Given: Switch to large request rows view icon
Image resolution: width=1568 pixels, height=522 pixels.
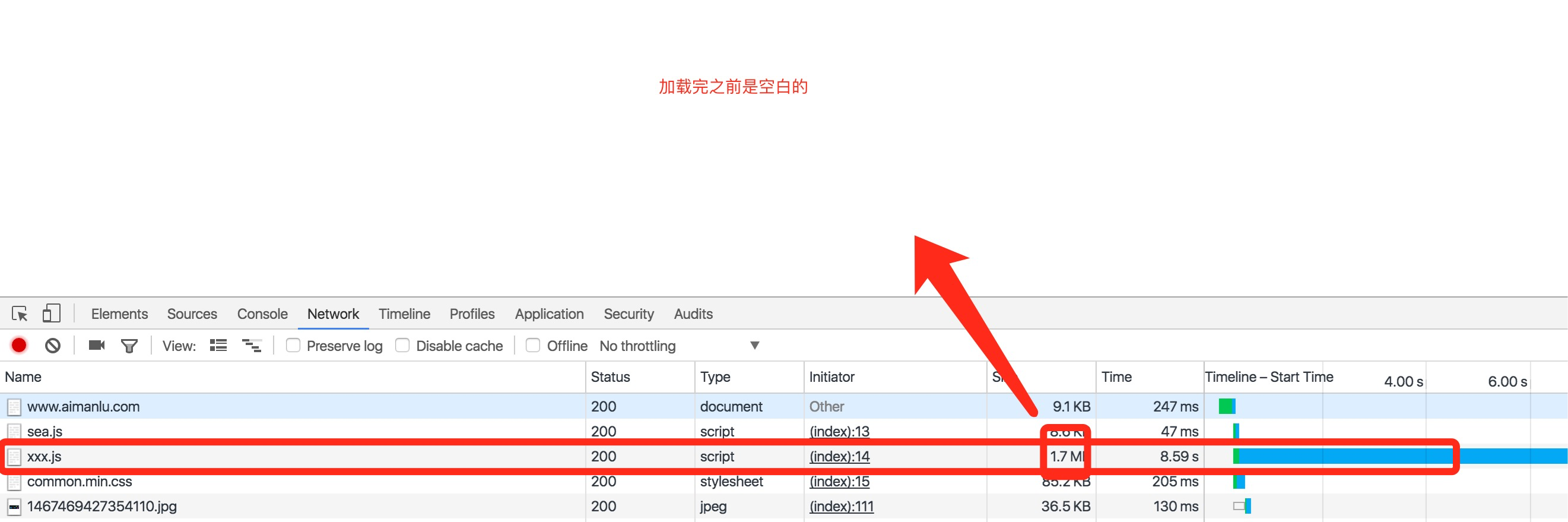Looking at the screenshot, I should point(218,346).
